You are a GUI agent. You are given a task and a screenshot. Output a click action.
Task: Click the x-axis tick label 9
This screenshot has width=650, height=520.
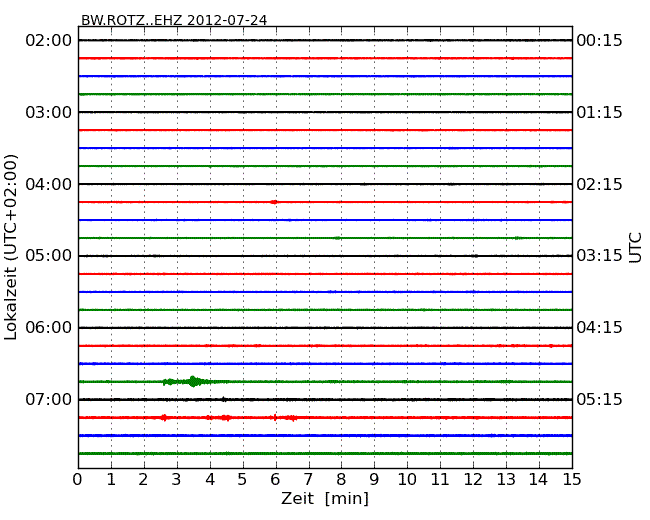(x=374, y=480)
